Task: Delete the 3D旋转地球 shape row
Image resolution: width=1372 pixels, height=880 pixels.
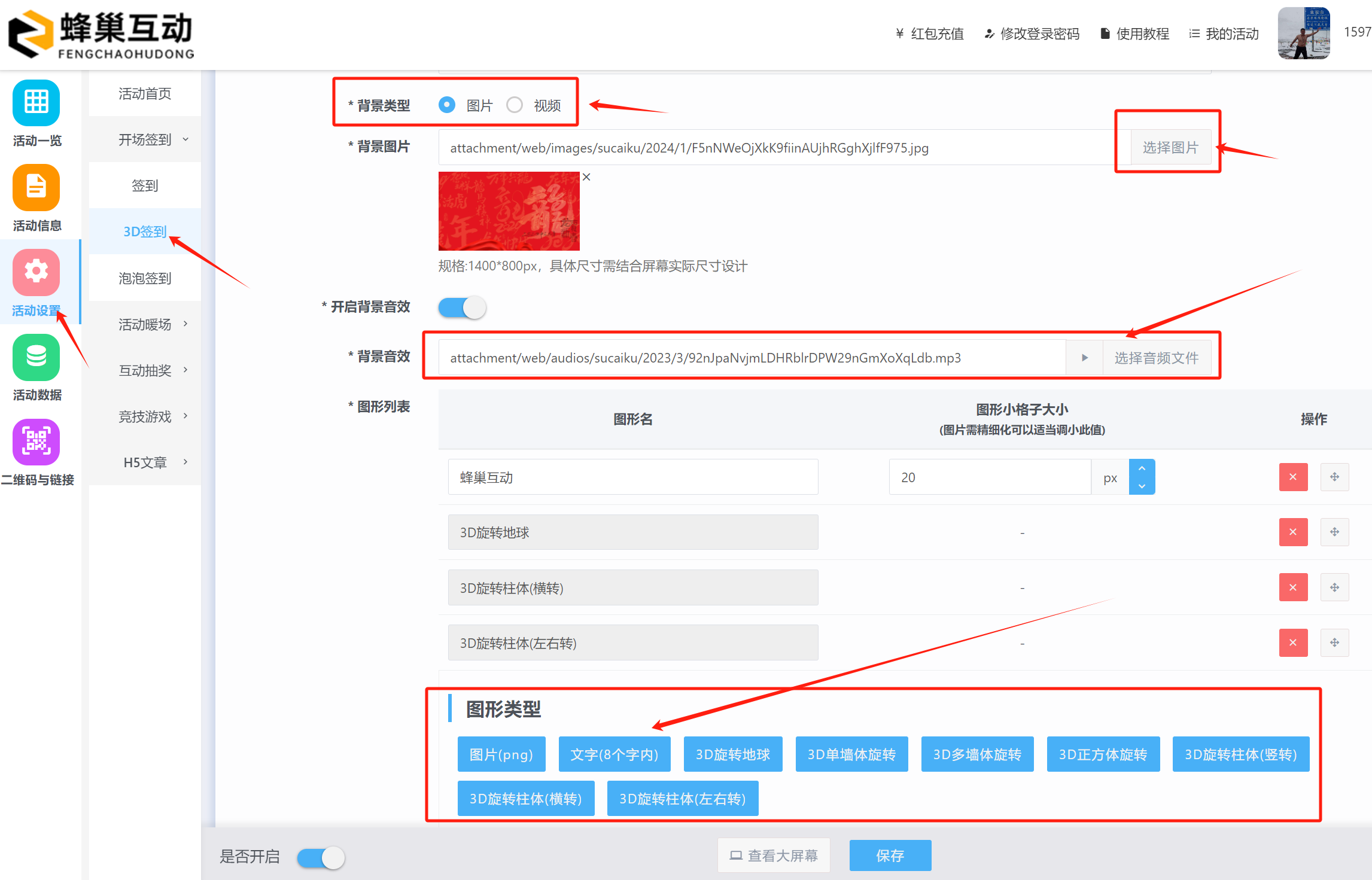Action: click(x=1293, y=532)
